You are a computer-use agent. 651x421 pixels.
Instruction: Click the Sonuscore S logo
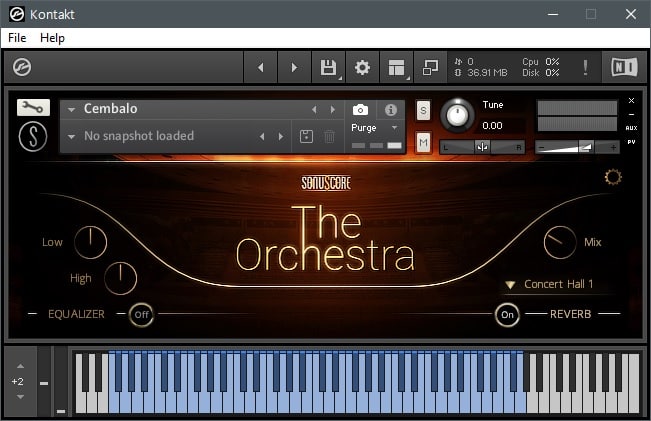point(33,136)
